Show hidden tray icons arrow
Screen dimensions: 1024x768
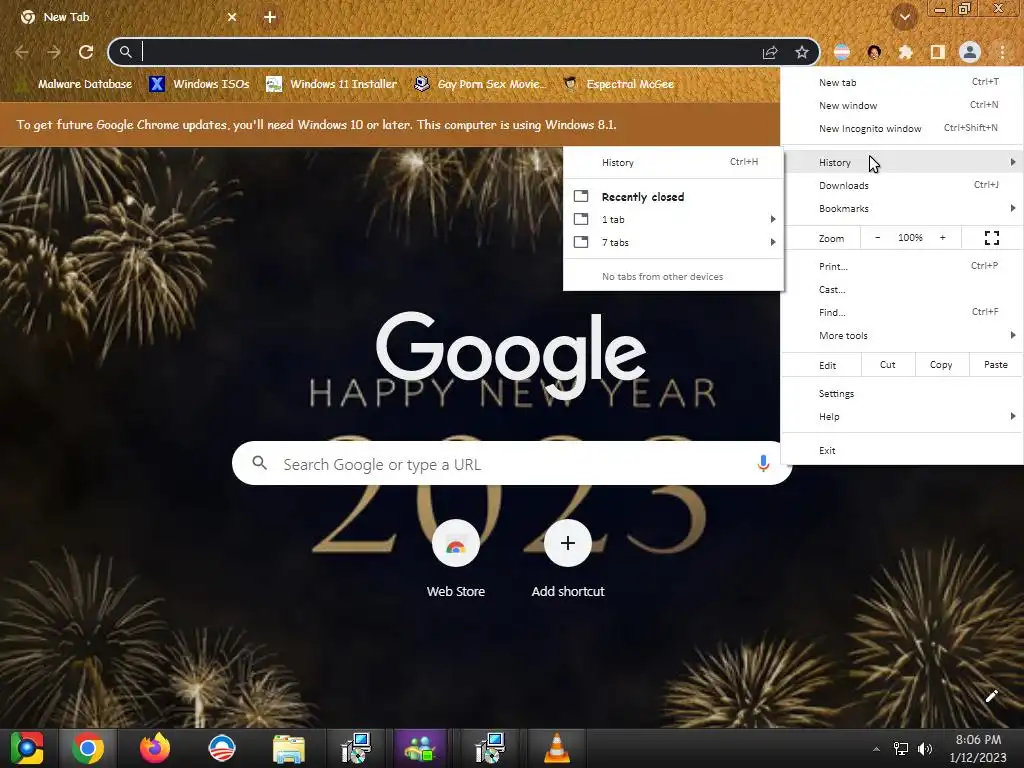(876, 749)
